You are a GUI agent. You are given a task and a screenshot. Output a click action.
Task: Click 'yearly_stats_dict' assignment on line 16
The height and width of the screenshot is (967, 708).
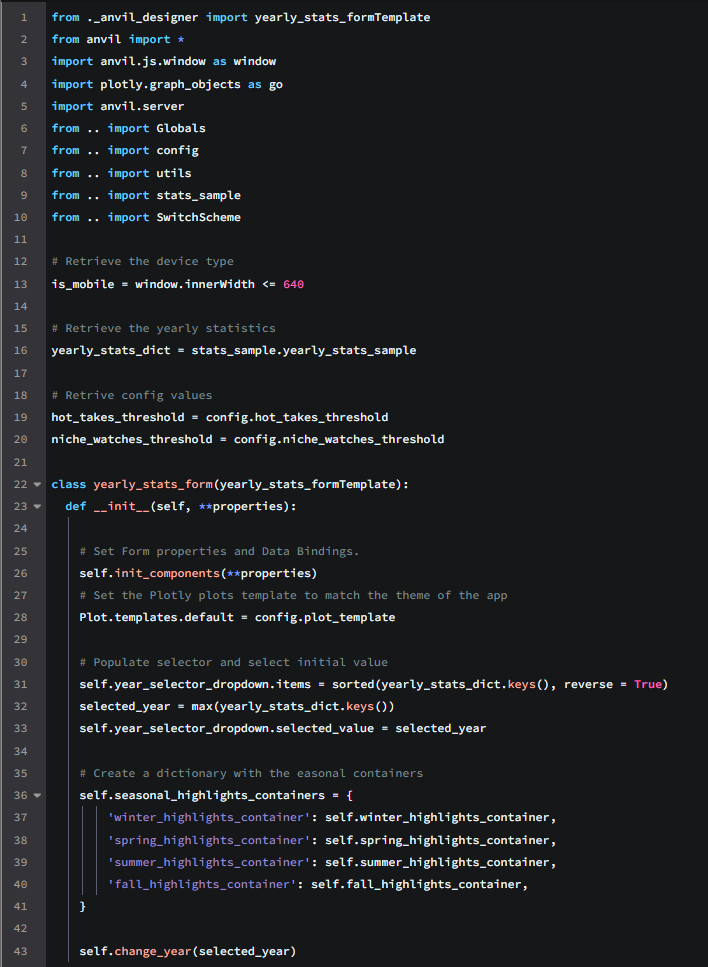pos(111,351)
